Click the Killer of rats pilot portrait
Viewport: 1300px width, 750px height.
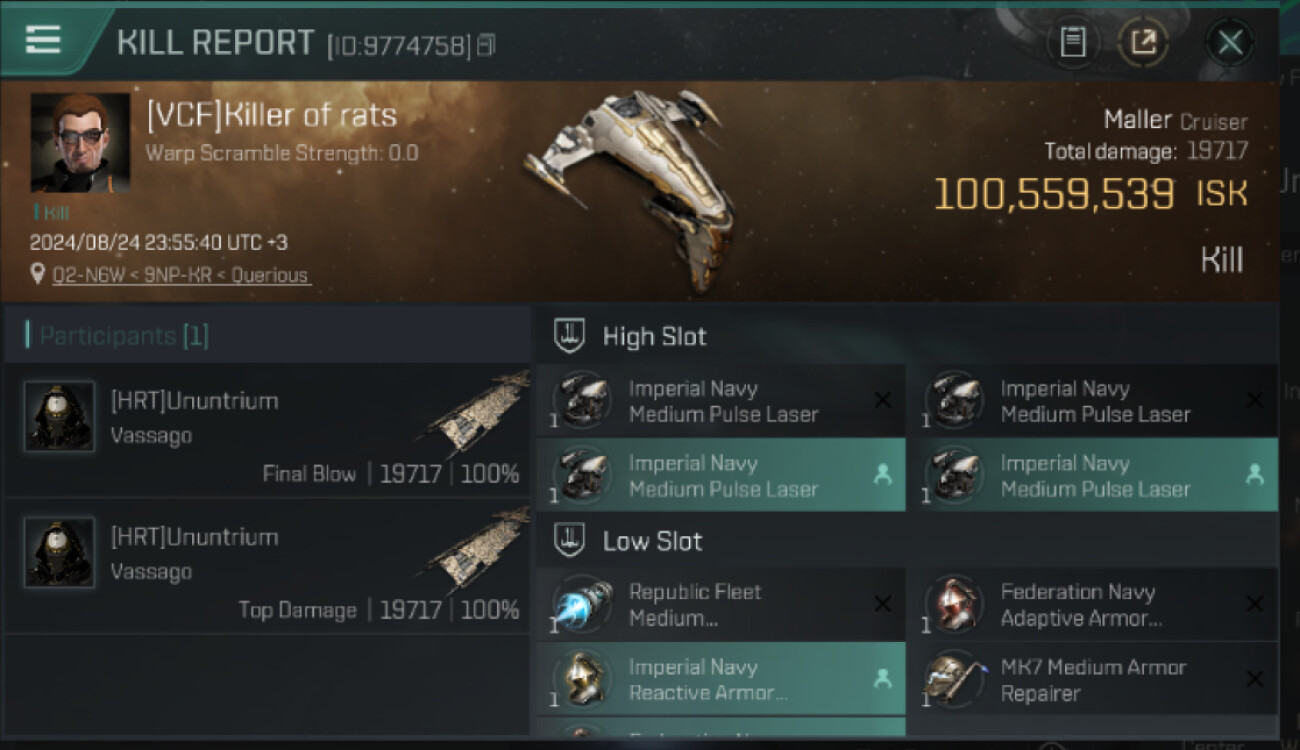(80, 142)
